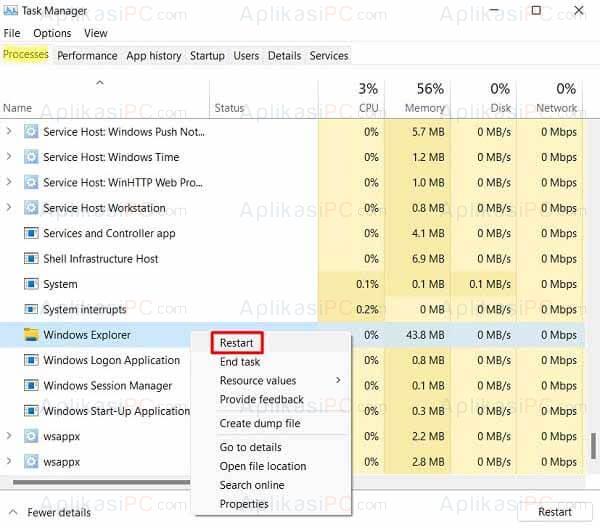Expand Service Host: WinHTTP Web Proxy group

tap(9, 182)
